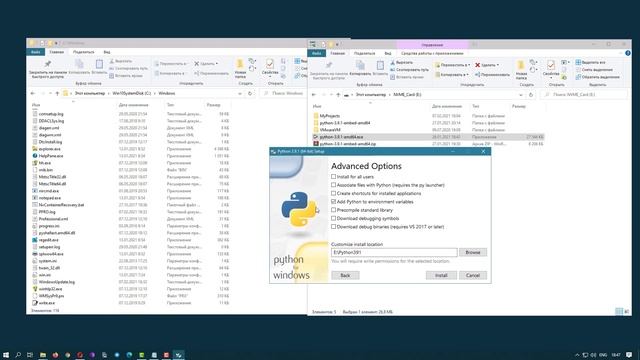Open the Windows Start menu

pyautogui.click(x=6, y=355)
